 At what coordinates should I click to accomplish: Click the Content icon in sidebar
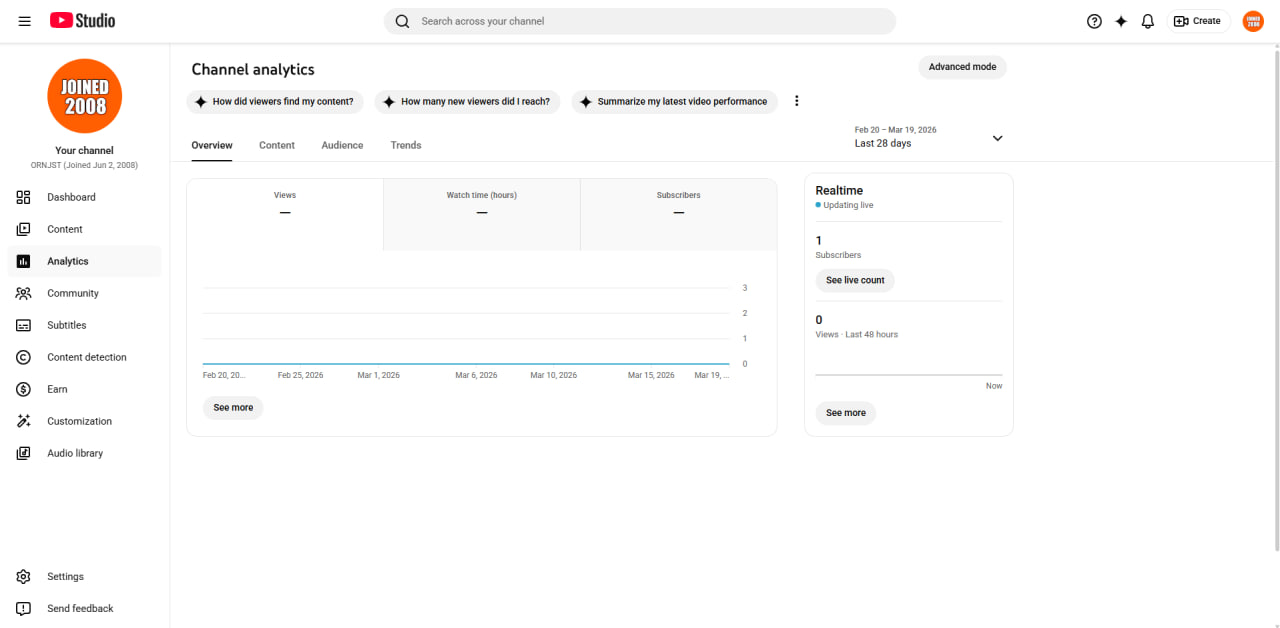(24, 229)
